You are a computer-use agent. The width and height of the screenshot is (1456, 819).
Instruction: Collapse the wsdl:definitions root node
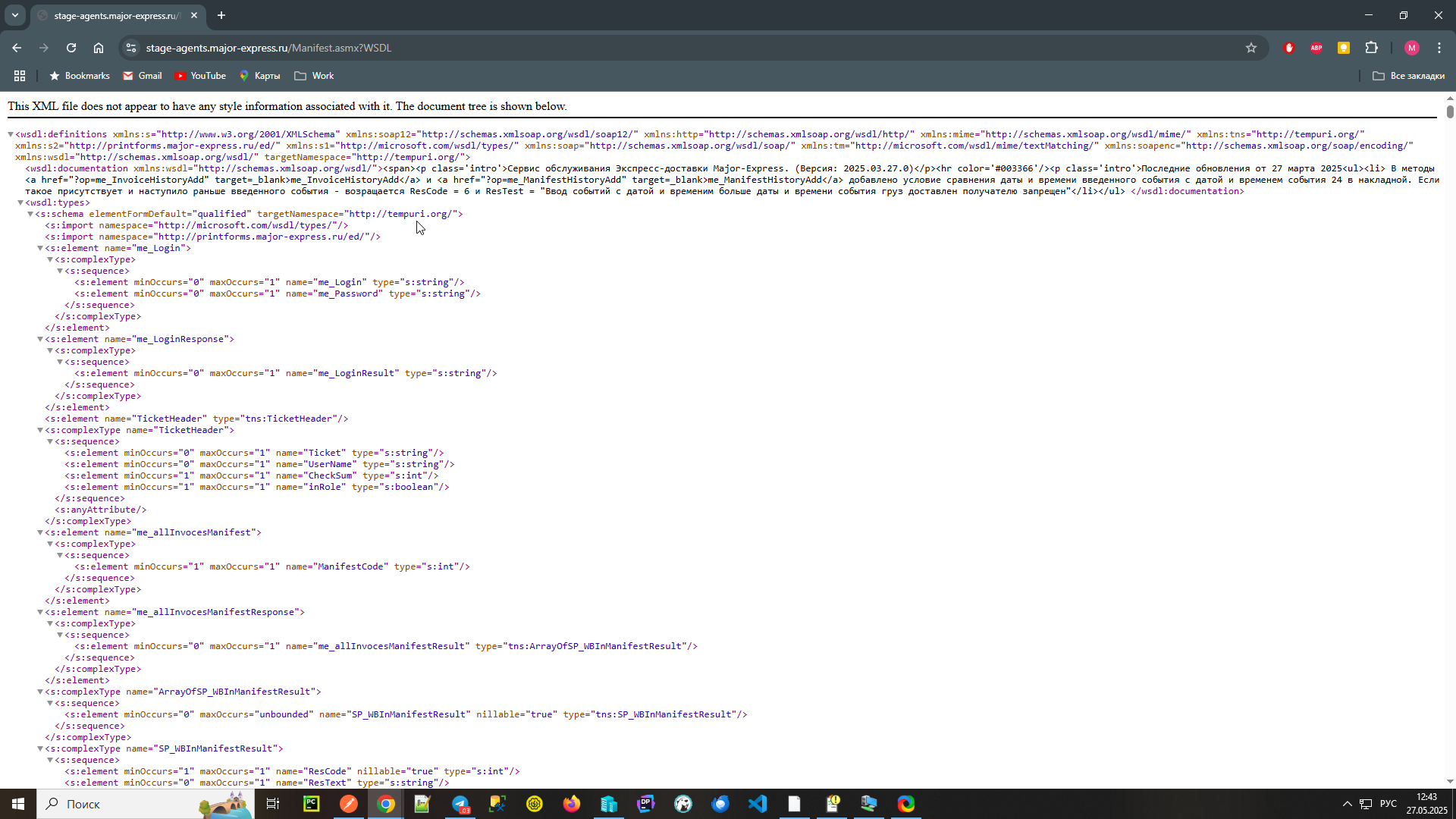(x=11, y=134)
